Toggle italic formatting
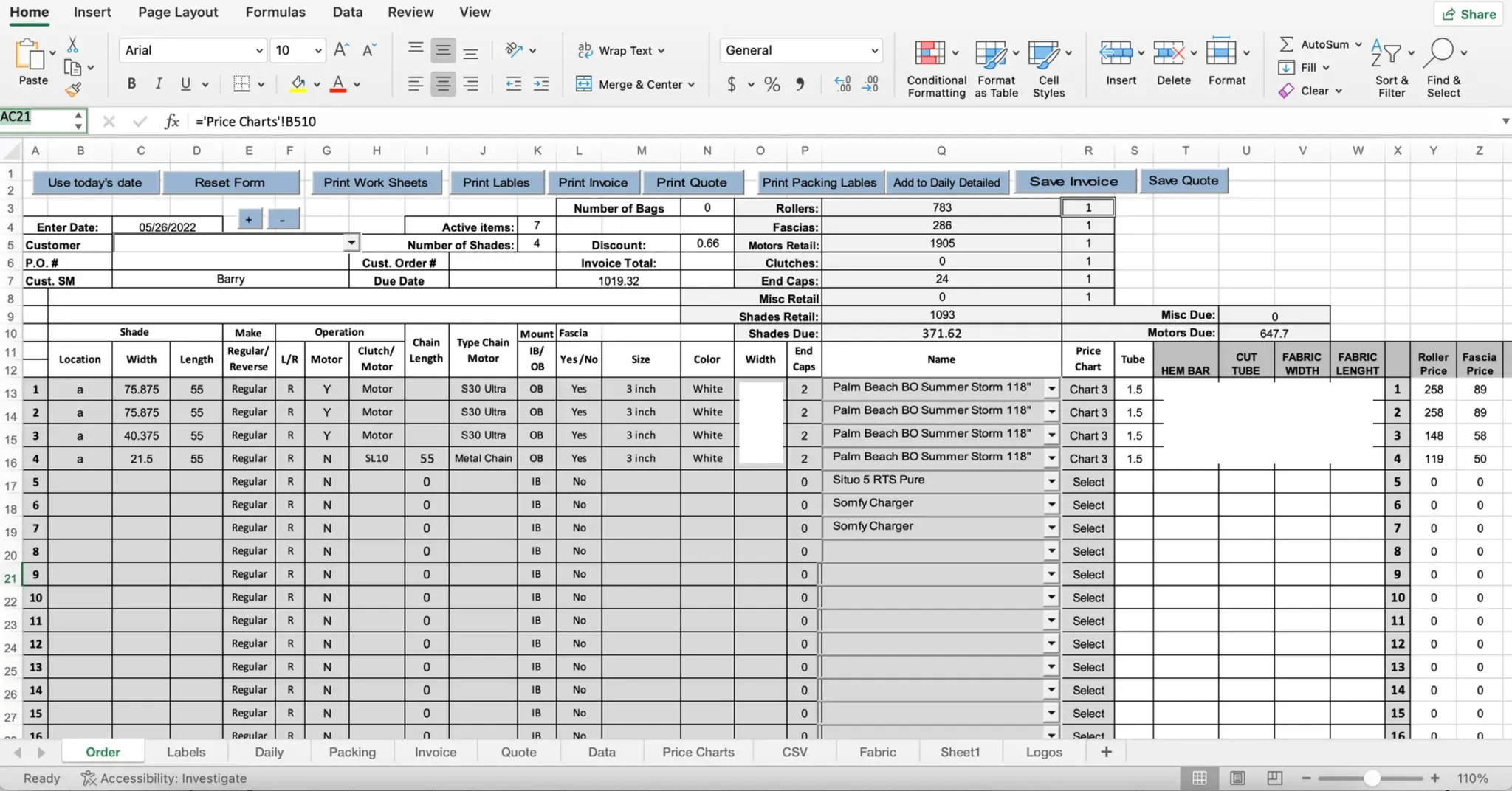The image size is (1512, 791). (x=158, y=84)
